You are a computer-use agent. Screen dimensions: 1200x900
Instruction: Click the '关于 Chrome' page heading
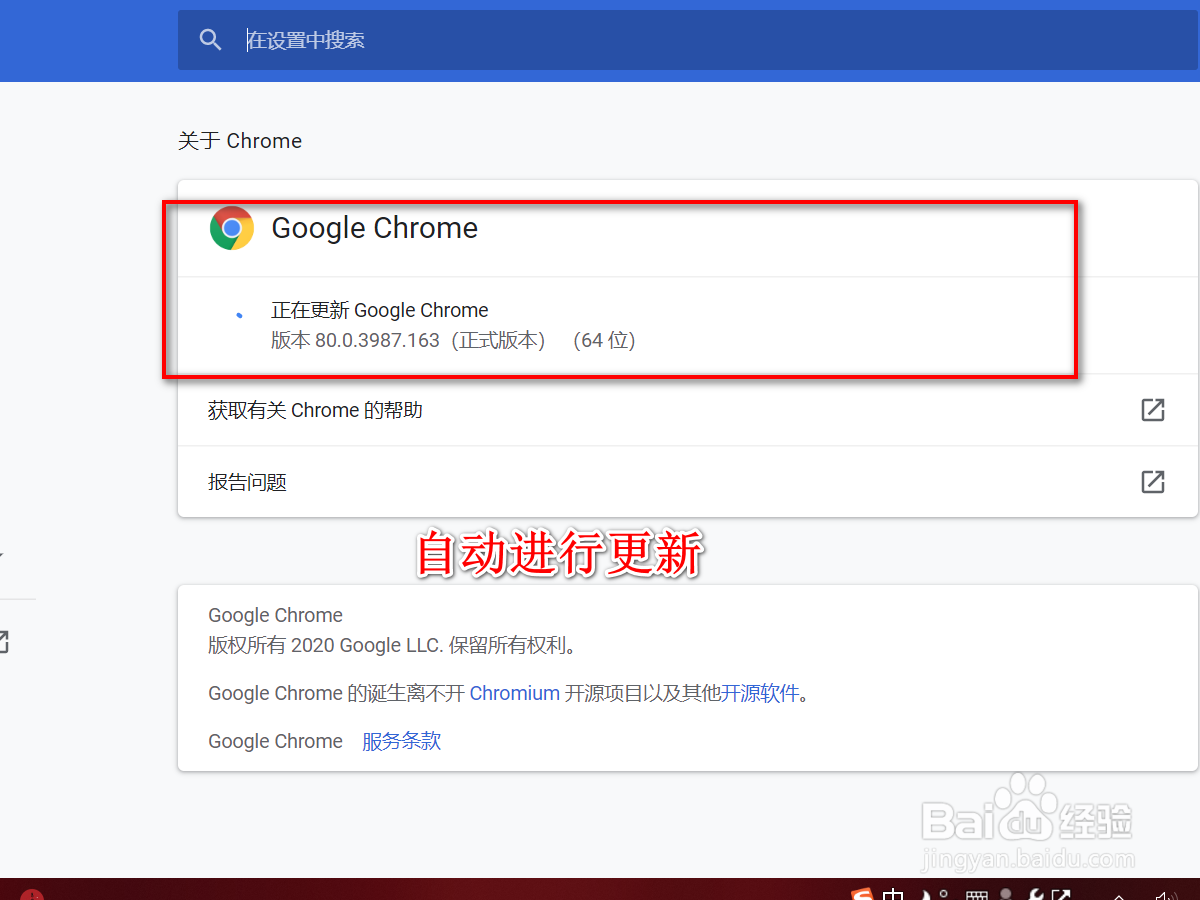(240, 141)
